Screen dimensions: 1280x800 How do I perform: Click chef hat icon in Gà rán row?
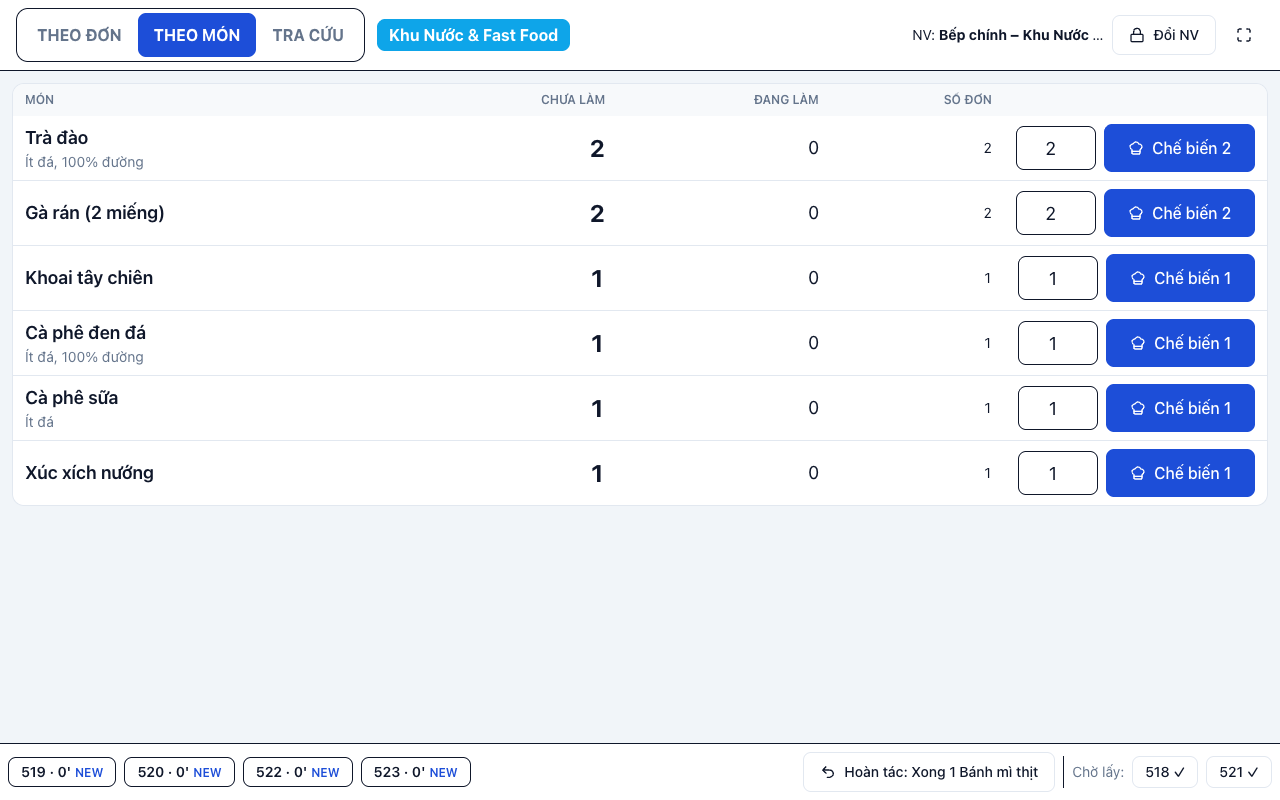coord(1136,213)
